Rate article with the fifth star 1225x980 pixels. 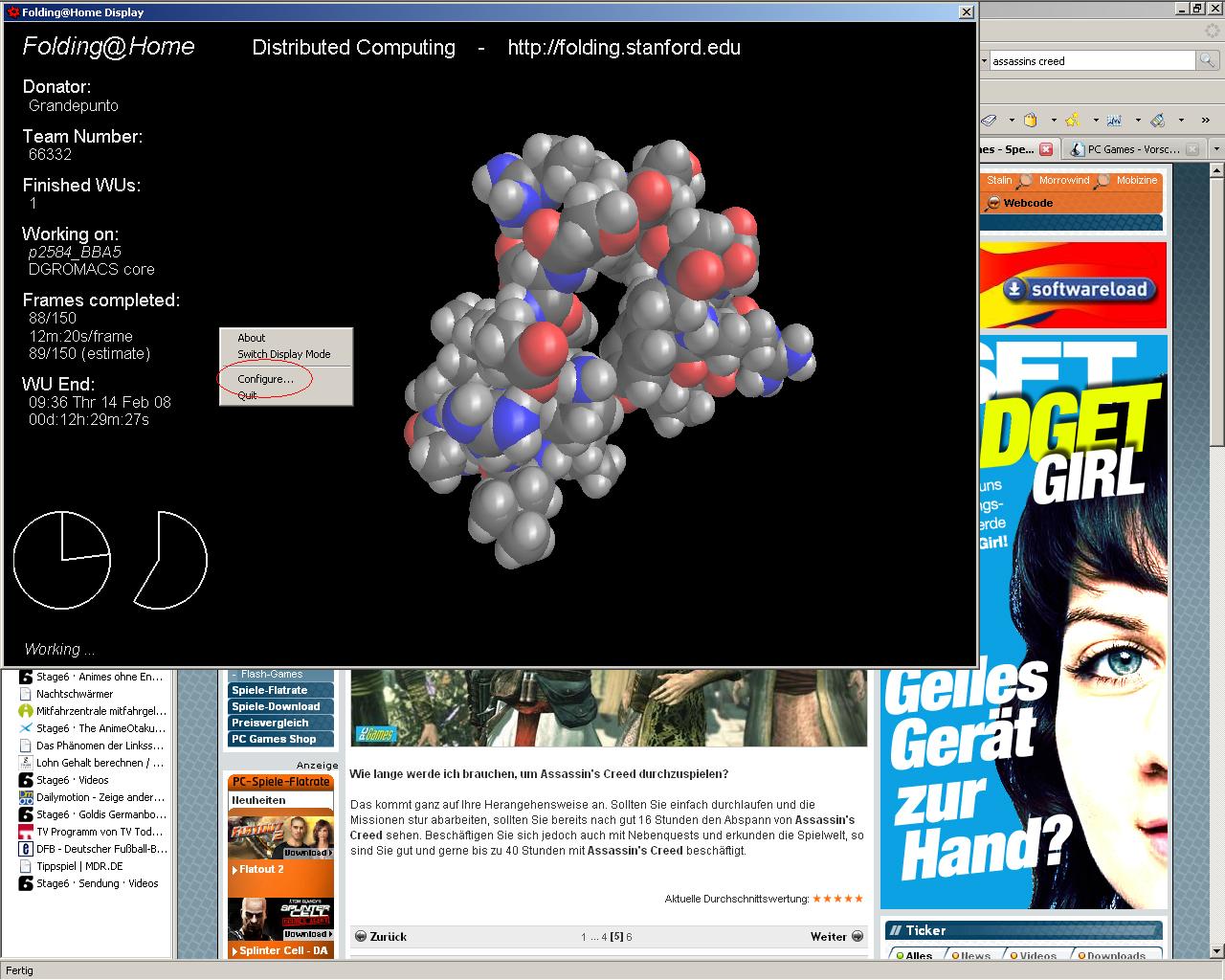[858, 899]
